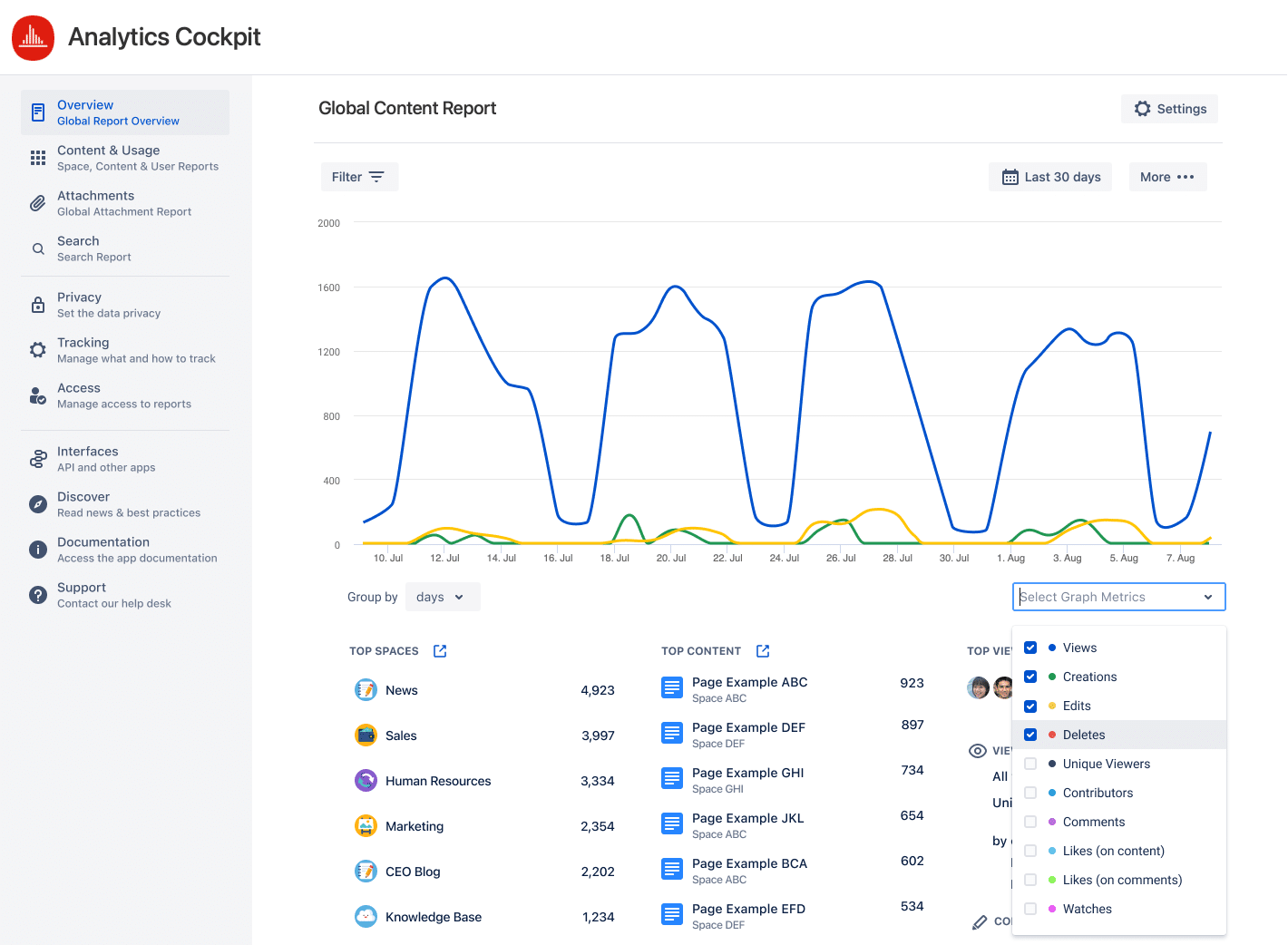This screenshot has width=1288, height=945.
Task: Click the Settings button
Action: coord(1169,108)
